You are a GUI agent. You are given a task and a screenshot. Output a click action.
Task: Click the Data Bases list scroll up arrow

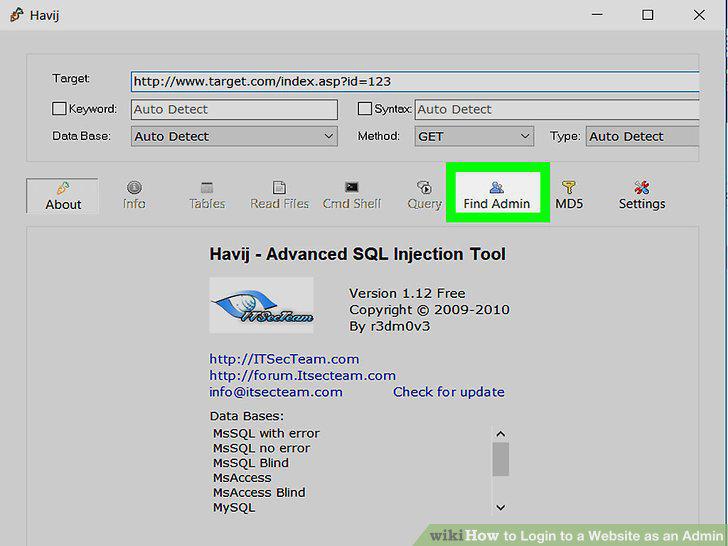tap(500, 434)
